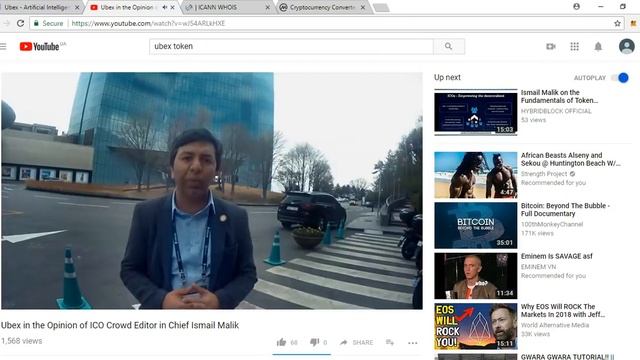
Task: Open a new browser tab
Action: click(381, 7)
